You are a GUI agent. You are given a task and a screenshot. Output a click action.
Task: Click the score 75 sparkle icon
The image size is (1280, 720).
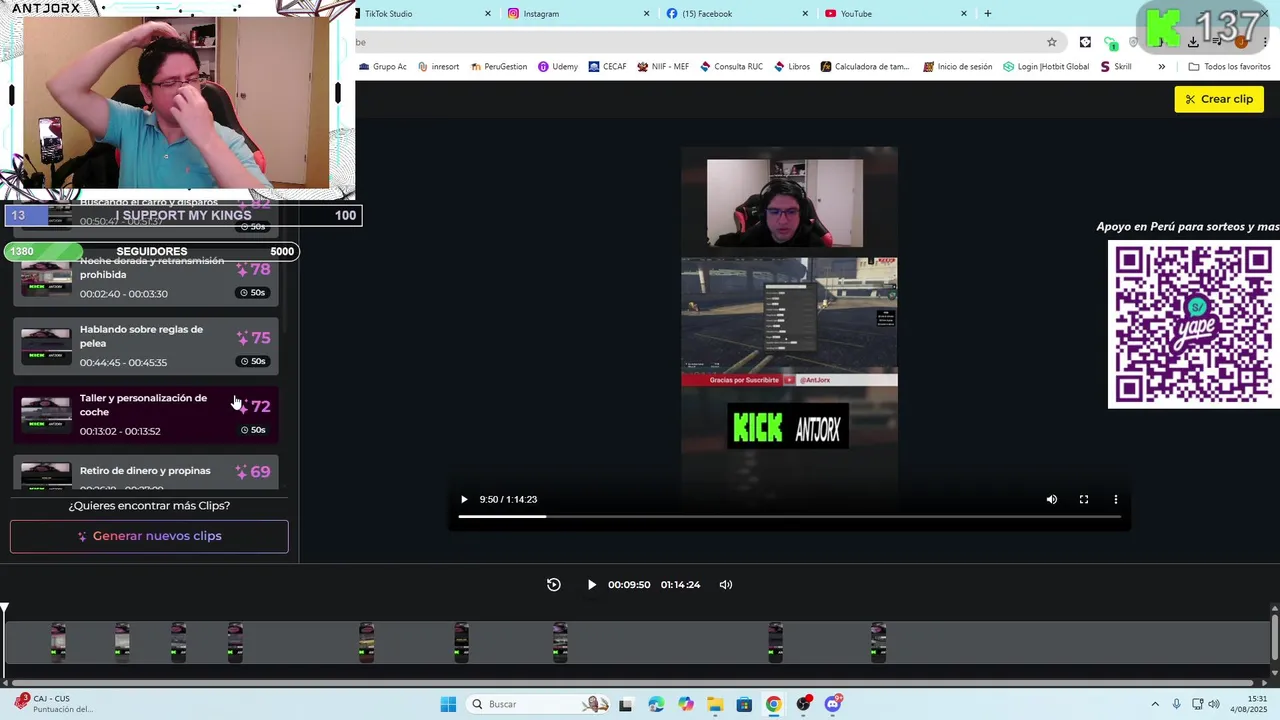click(x=242, y=338)
